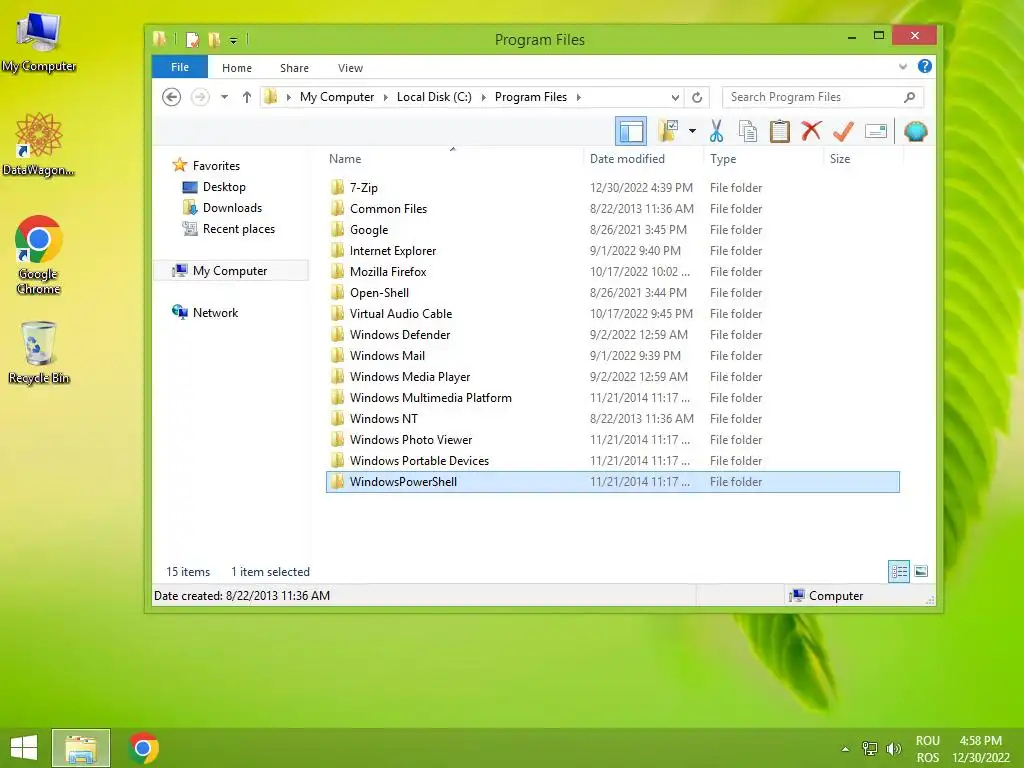This screenshot has height=768, width=1024.
Task: Open the recent locations dropdown
Action: point(224,97)
